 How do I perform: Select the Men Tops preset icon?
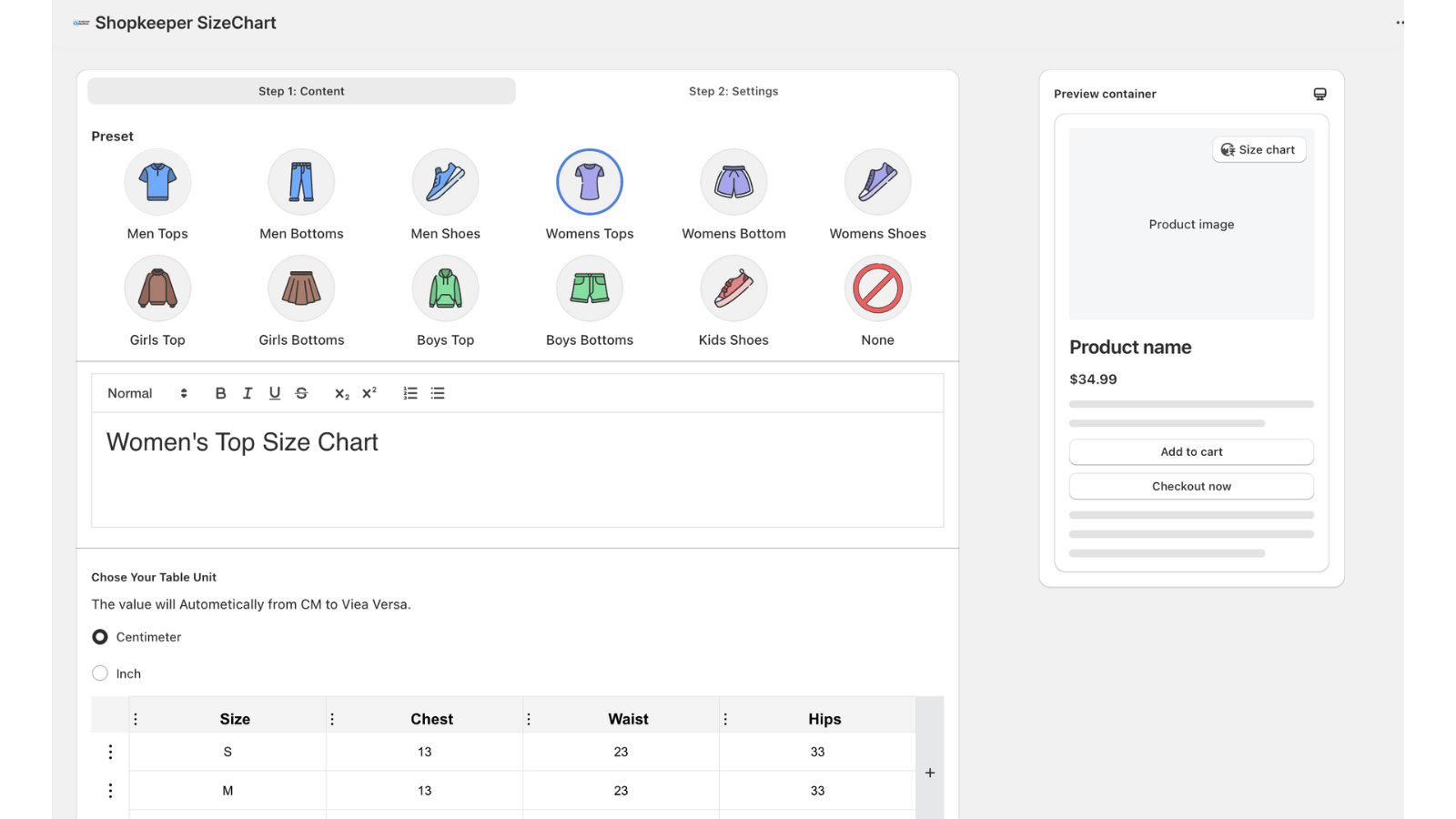coord(157,182)
